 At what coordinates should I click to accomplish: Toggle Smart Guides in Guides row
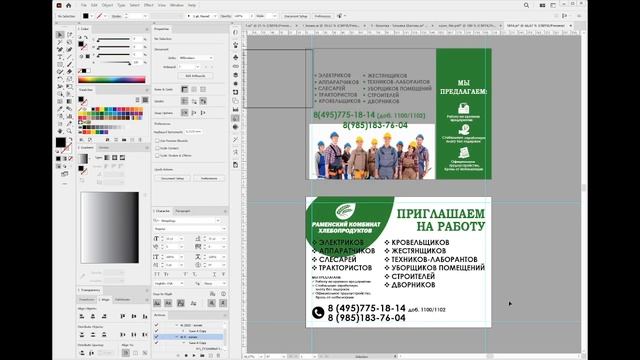[x=203, y=101]
